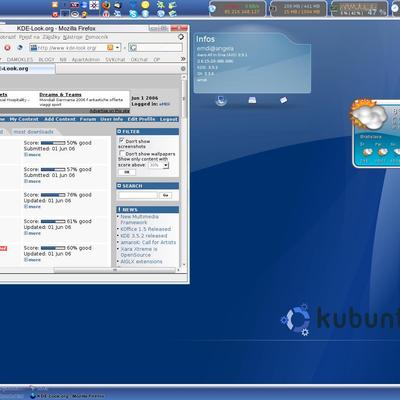The height and width of the screenshot is (400, 400).
Task: Click the page favicon in address bar
Action: 34,48
